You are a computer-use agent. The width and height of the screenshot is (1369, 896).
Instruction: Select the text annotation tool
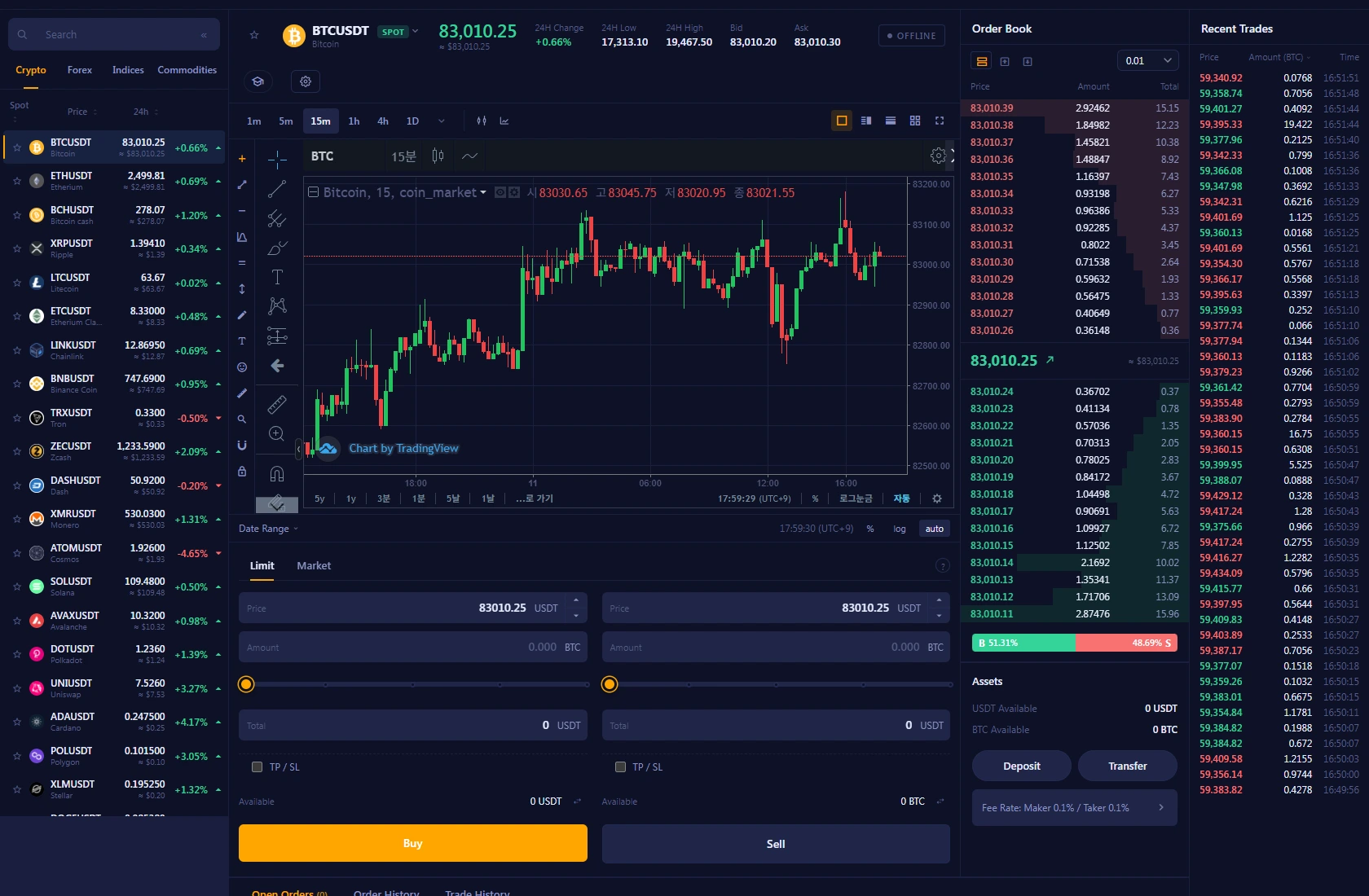point(277,277)
